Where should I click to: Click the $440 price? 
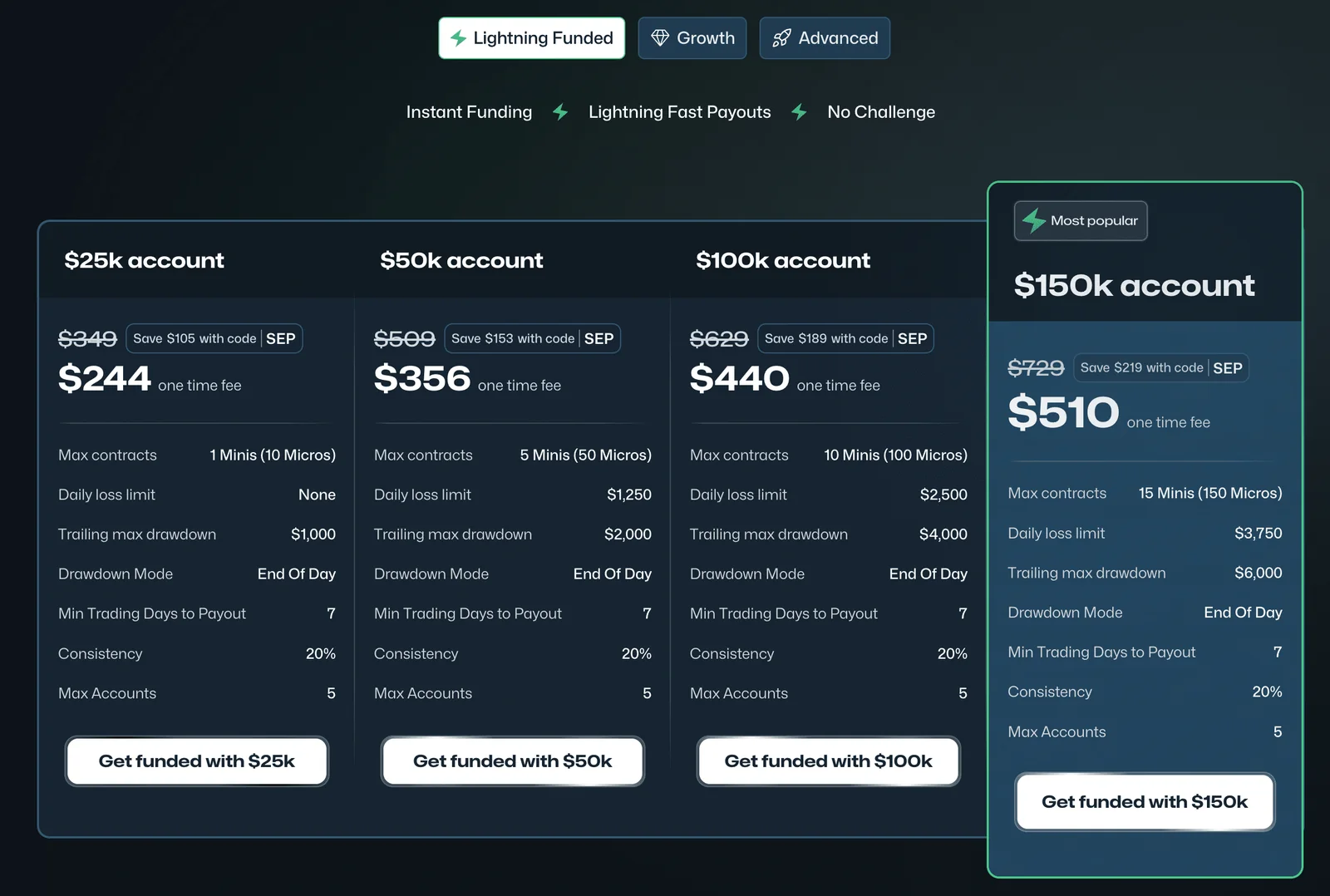pyautogui.click(x=740, y=379)
